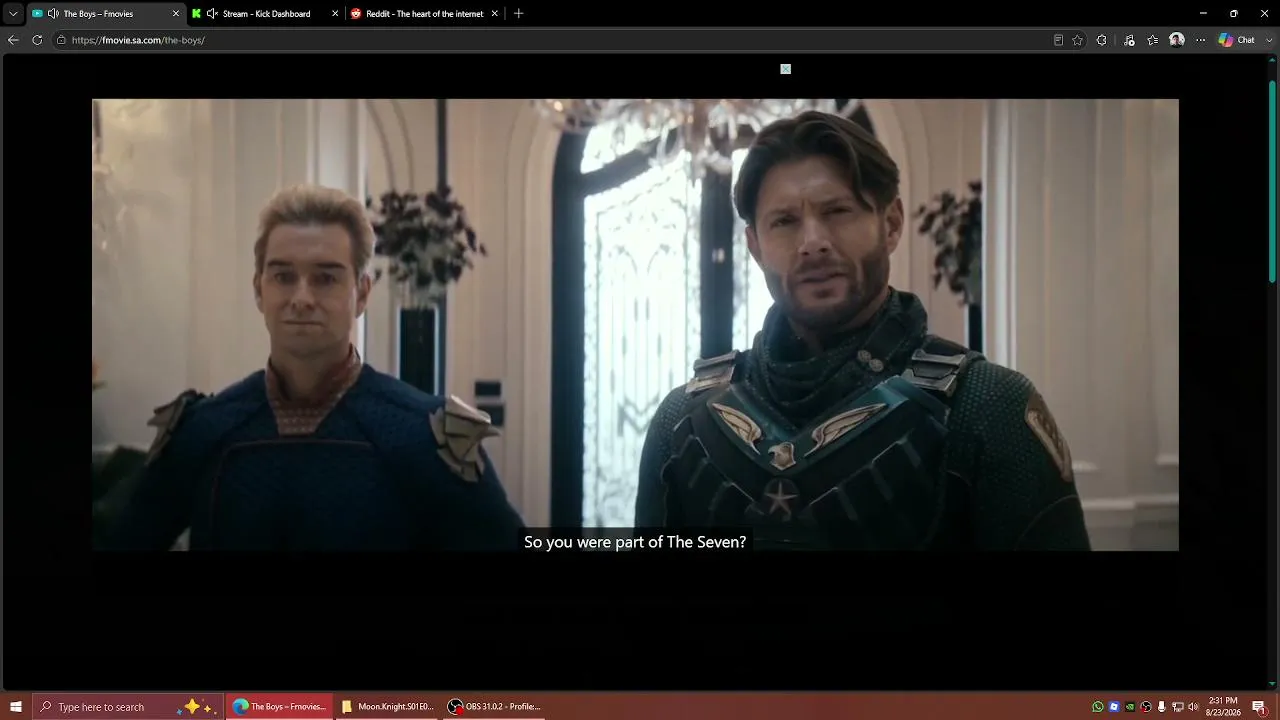Open browser extensions menu
This screenshot has width=1280, height=720.
coord(1101,40)
